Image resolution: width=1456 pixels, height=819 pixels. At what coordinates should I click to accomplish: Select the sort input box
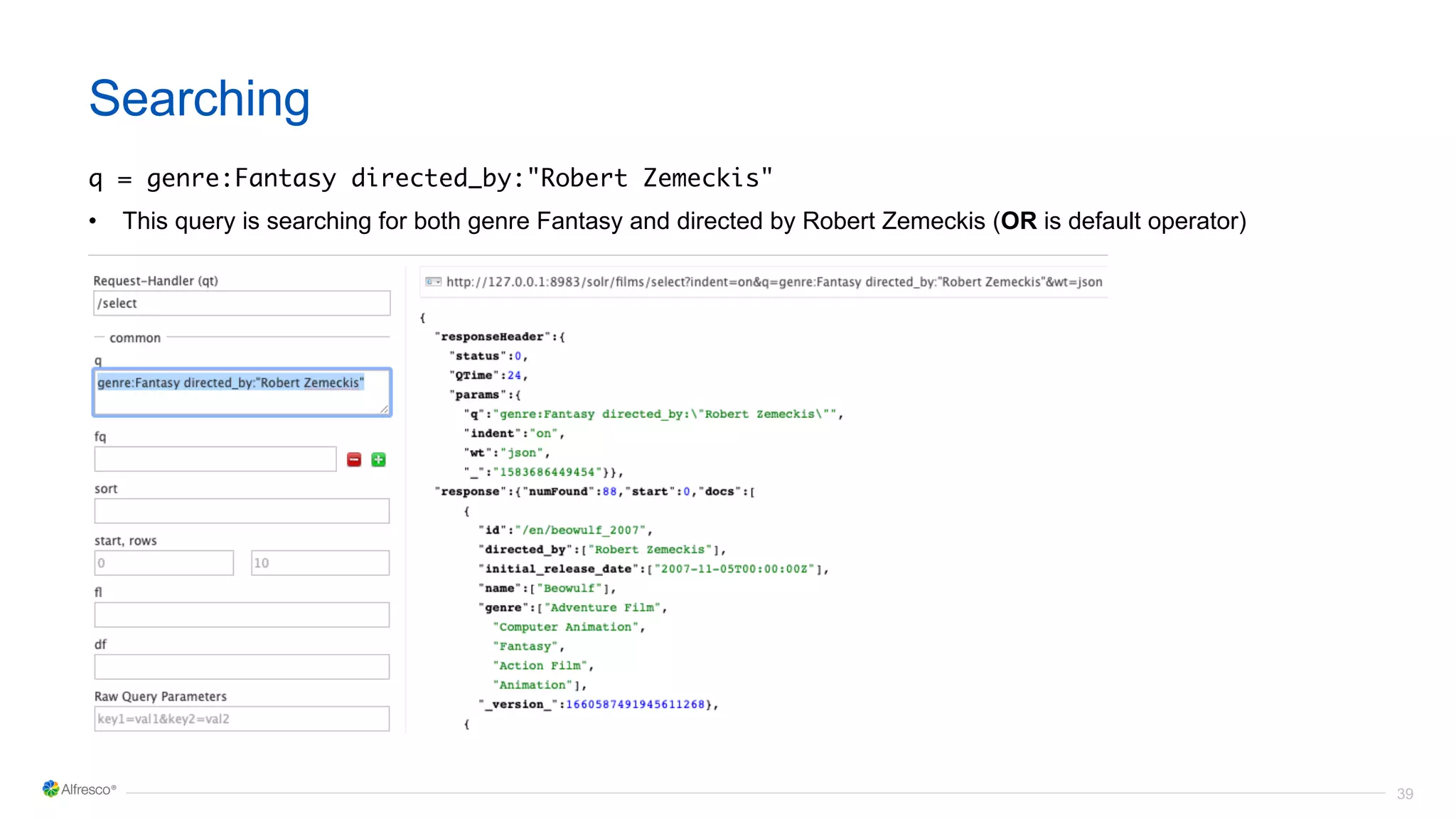pos(242,511)
